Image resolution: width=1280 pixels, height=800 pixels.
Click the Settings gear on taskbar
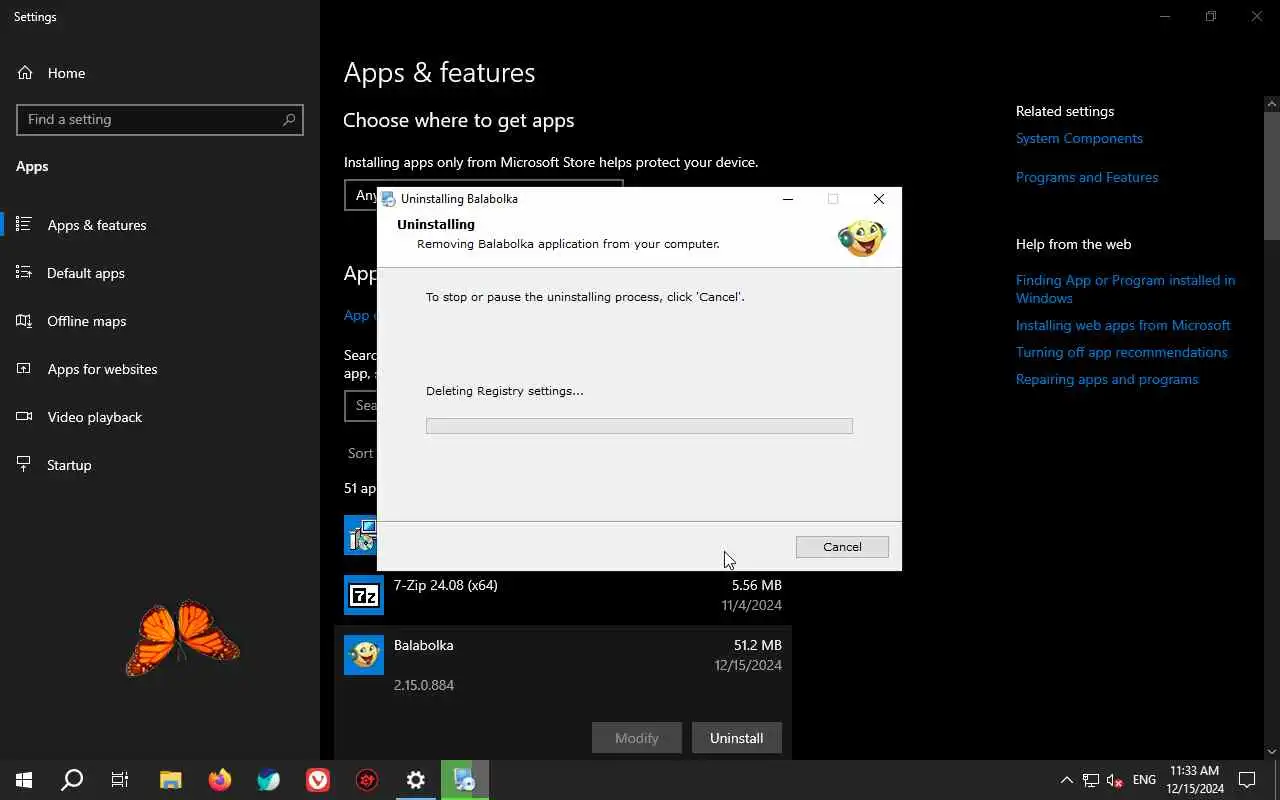pos(416,780)
